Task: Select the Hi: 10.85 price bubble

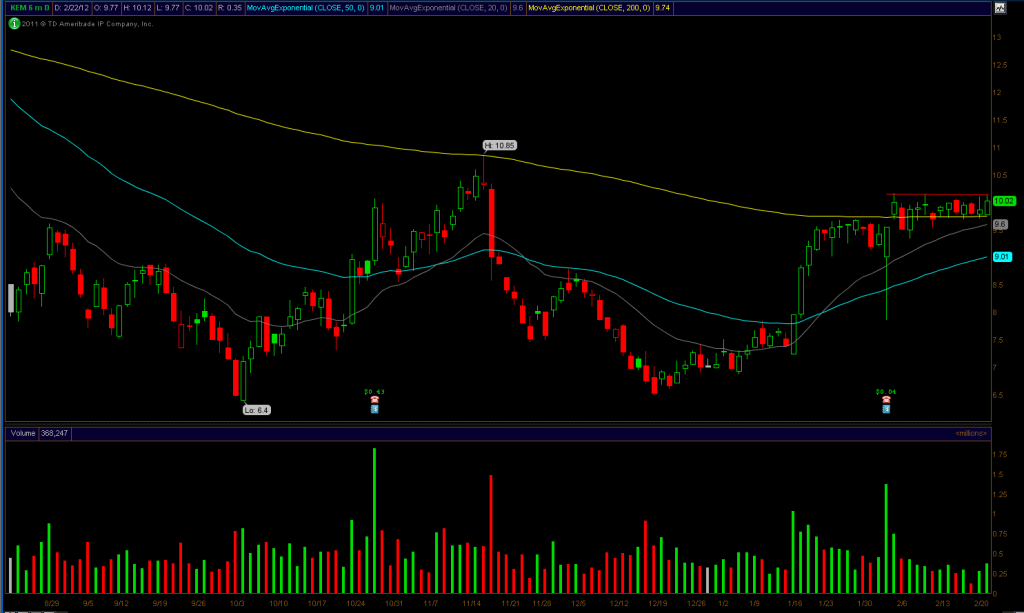Action: 499,145
